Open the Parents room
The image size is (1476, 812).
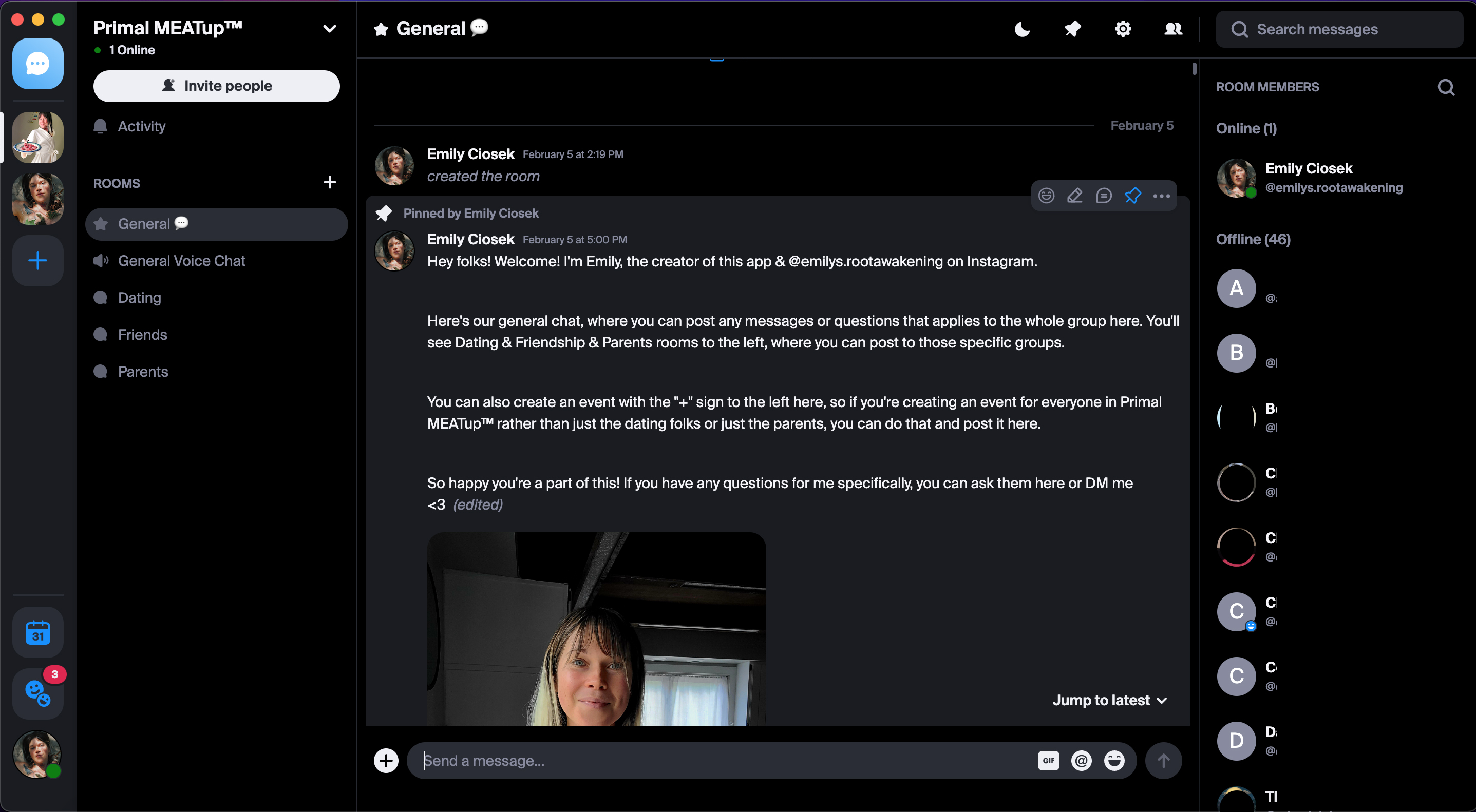pos(217,372)
